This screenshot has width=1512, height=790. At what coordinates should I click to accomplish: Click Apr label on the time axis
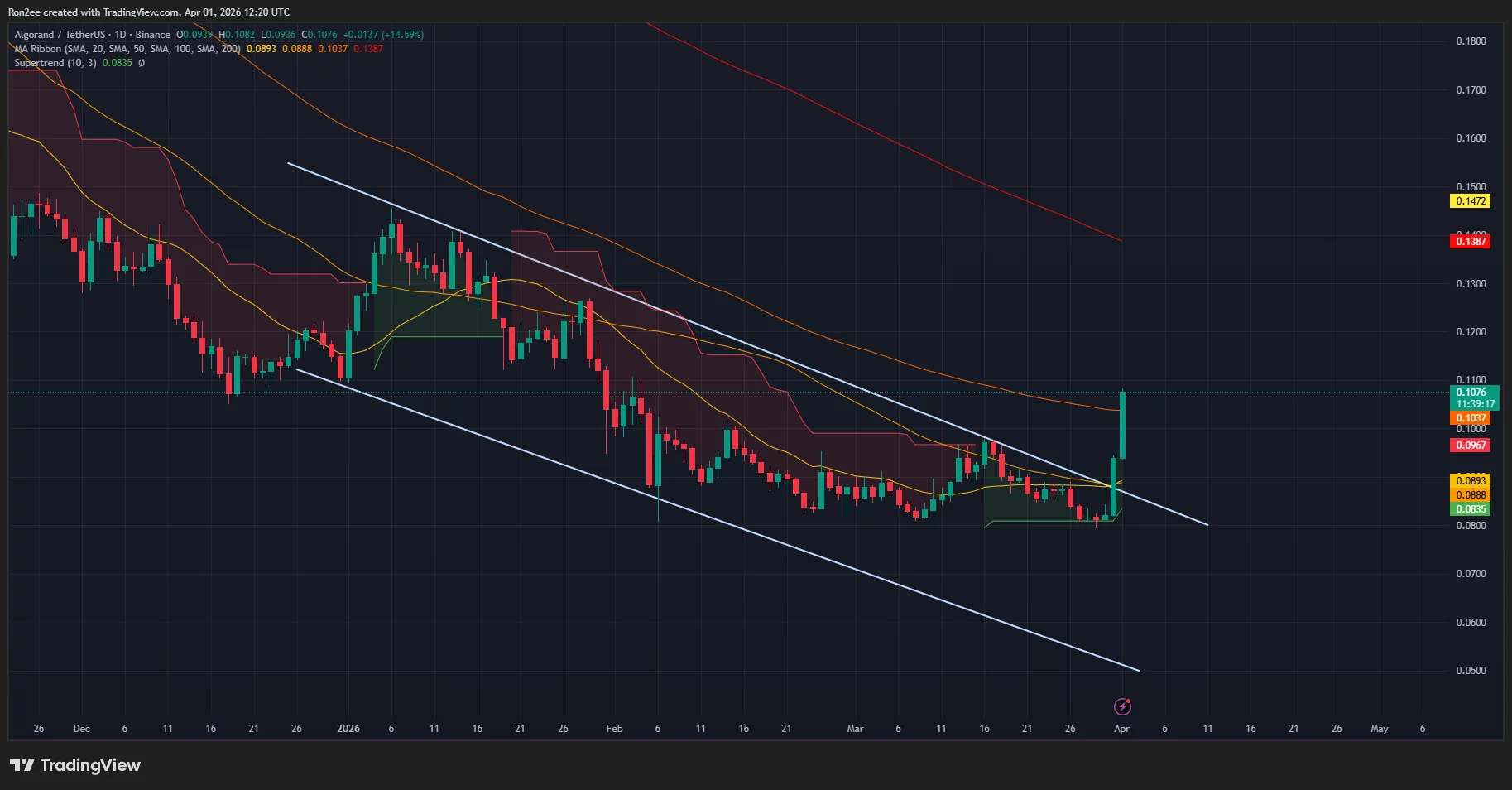[1121, 729]
